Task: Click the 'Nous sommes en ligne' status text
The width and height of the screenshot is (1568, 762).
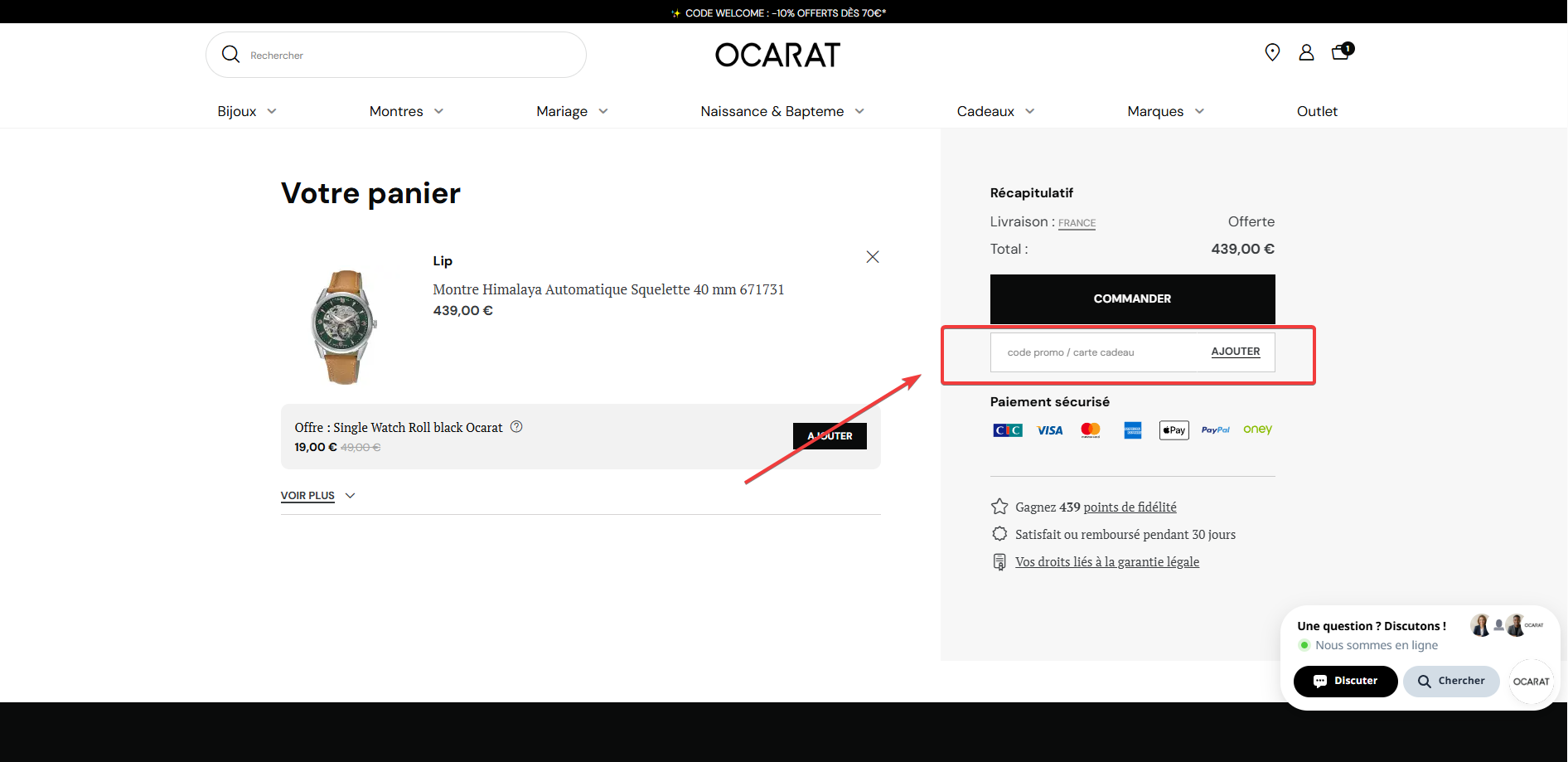Action: tap(1377, 645)
